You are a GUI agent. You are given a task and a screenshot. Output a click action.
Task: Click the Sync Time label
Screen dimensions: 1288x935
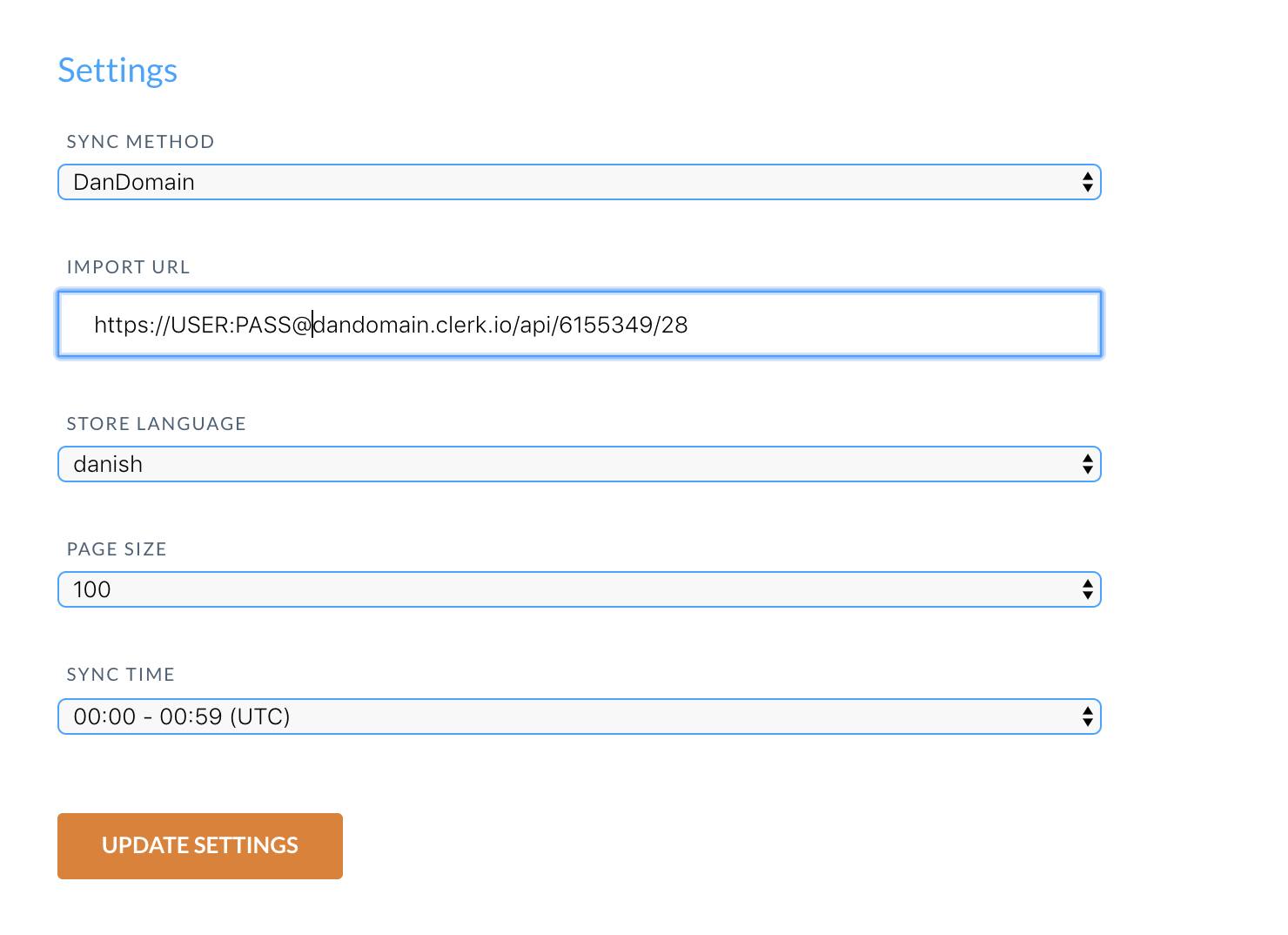coord(121,675)
